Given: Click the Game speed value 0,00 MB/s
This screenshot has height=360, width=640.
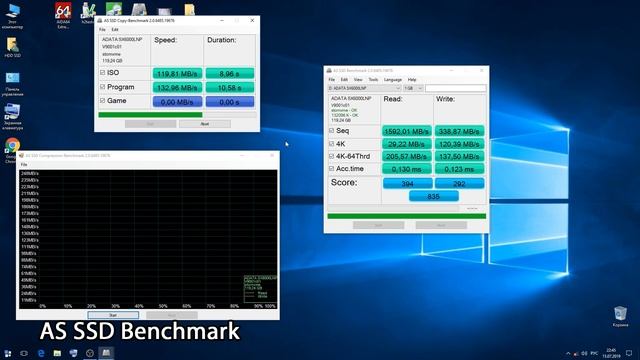Looking at the screenshot, I should click(177, 102).
